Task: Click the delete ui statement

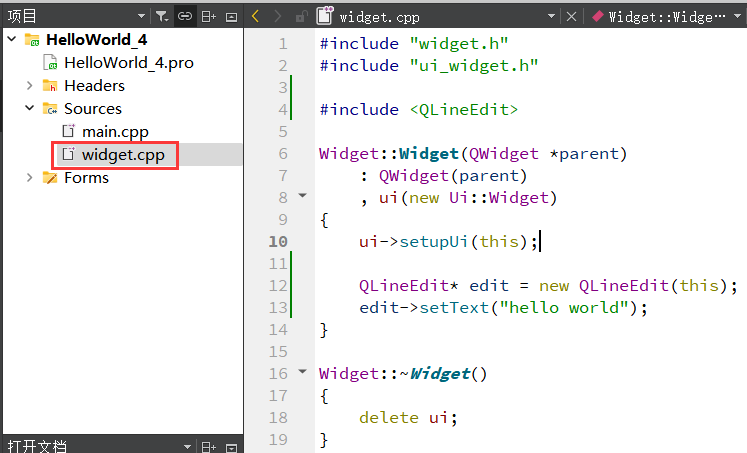Action: click(408, 418)
